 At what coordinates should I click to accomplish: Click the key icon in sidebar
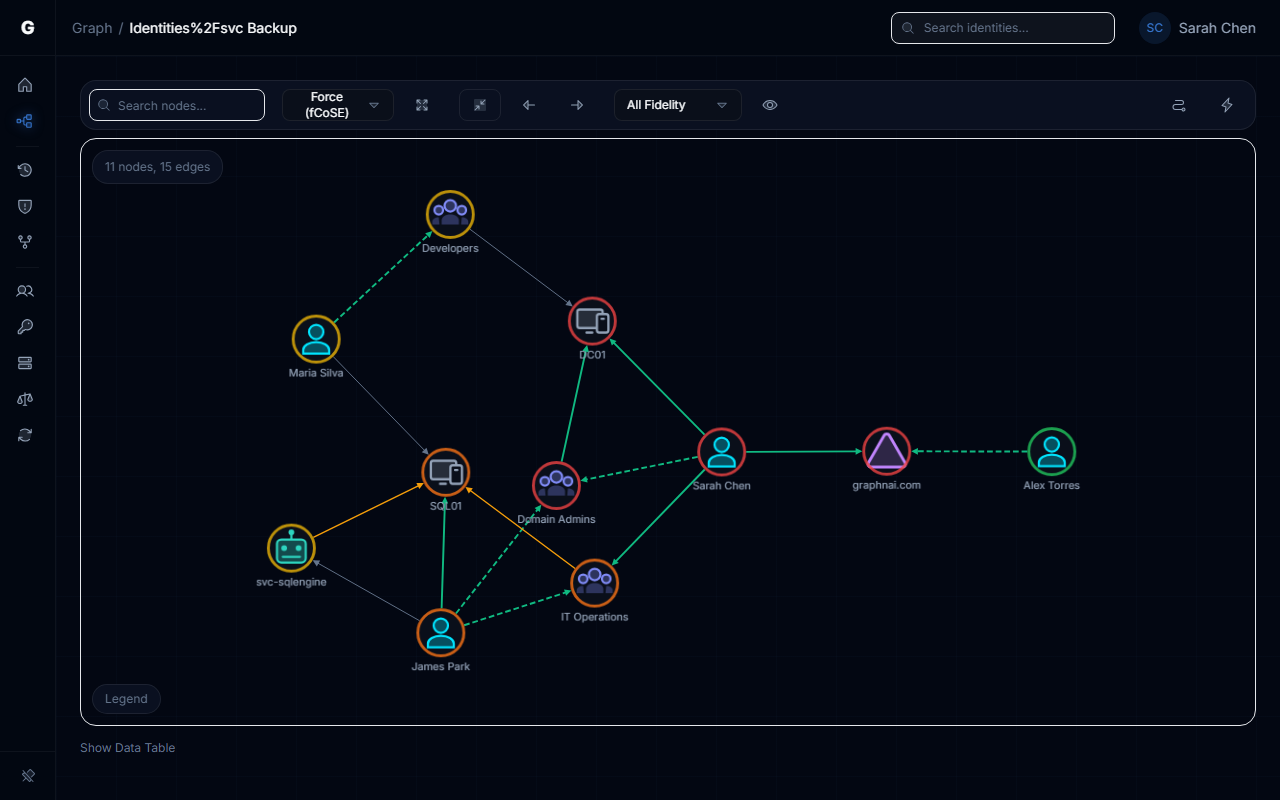[25, 327]
